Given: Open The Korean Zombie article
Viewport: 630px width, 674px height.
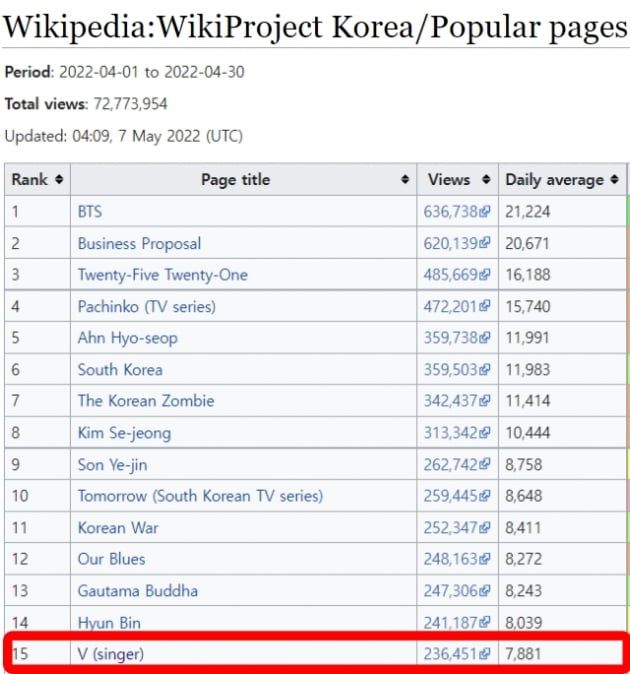Looking at the screenshot, I should pos(146,401).
